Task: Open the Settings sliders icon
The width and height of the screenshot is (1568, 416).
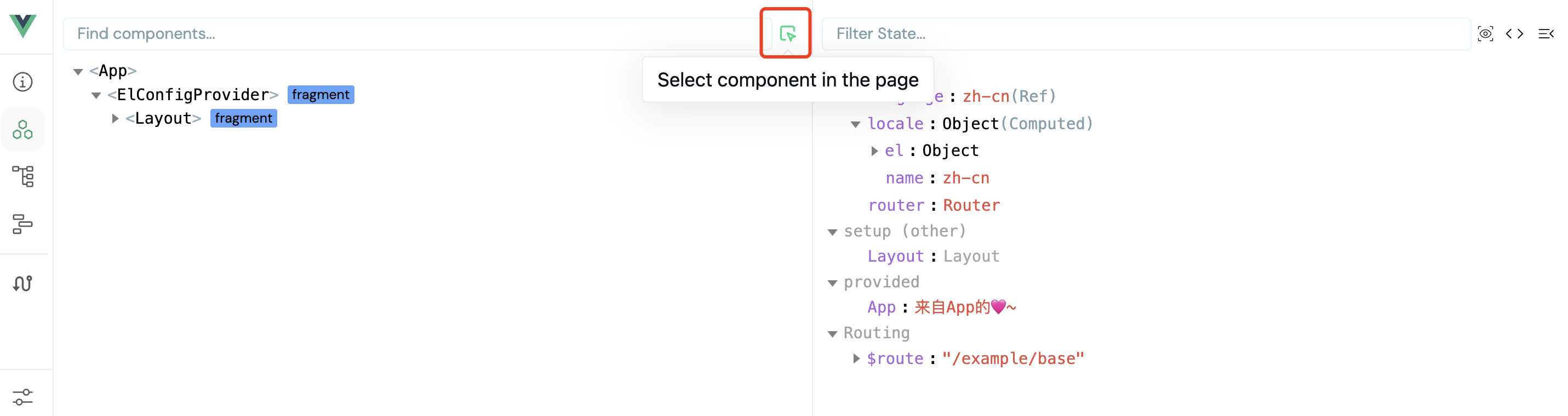Action: (23, 396)
